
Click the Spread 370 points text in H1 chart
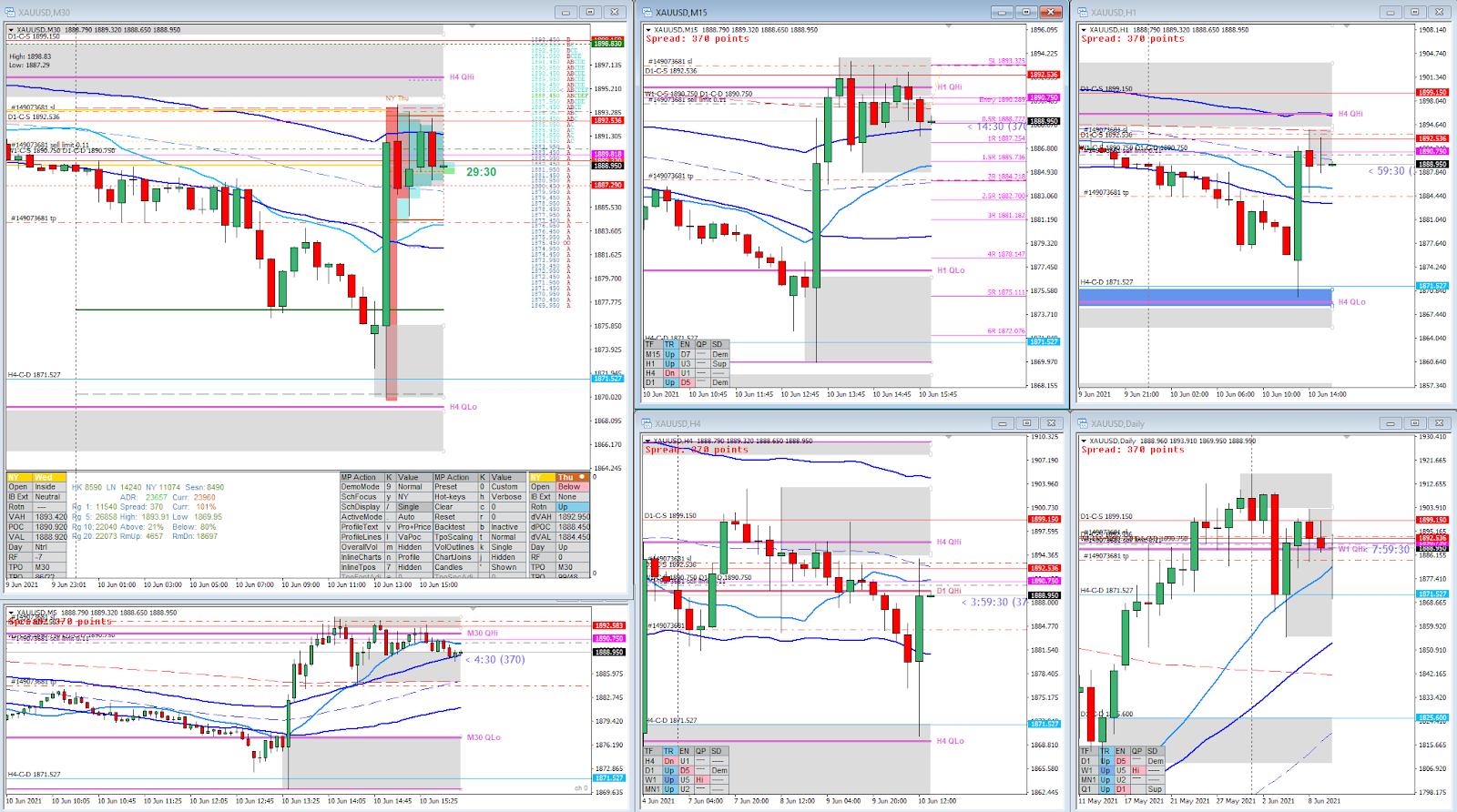pyautogui.click(x=1133, y=39)
